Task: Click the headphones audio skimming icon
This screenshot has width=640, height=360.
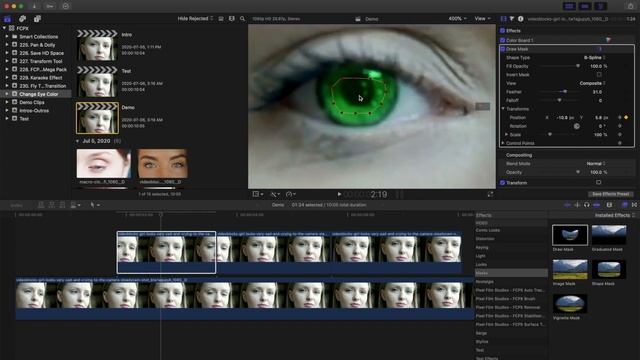Action: pyautogui.click(x=587, y=205)
